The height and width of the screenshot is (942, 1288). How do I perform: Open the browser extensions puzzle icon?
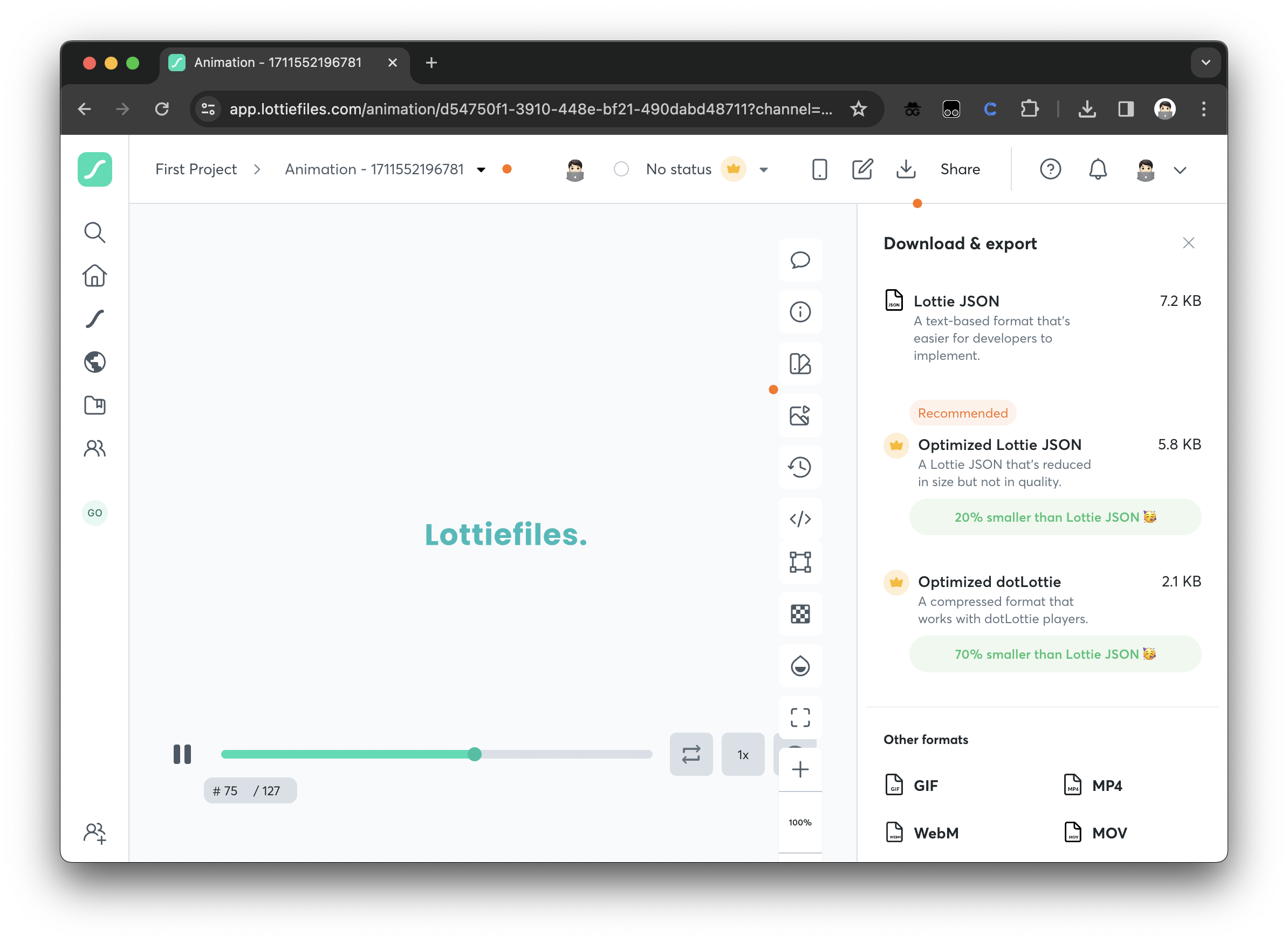coord(1029,109)
